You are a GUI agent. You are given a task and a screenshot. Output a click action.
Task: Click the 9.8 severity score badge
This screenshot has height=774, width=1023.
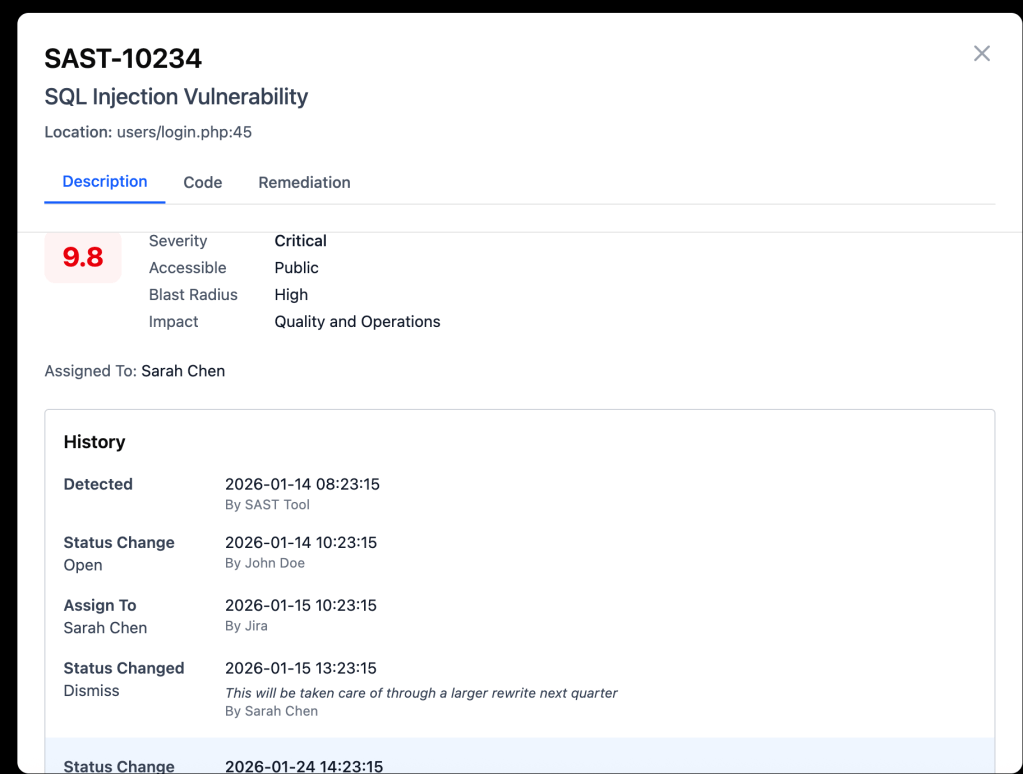click(x=83, y=257)
